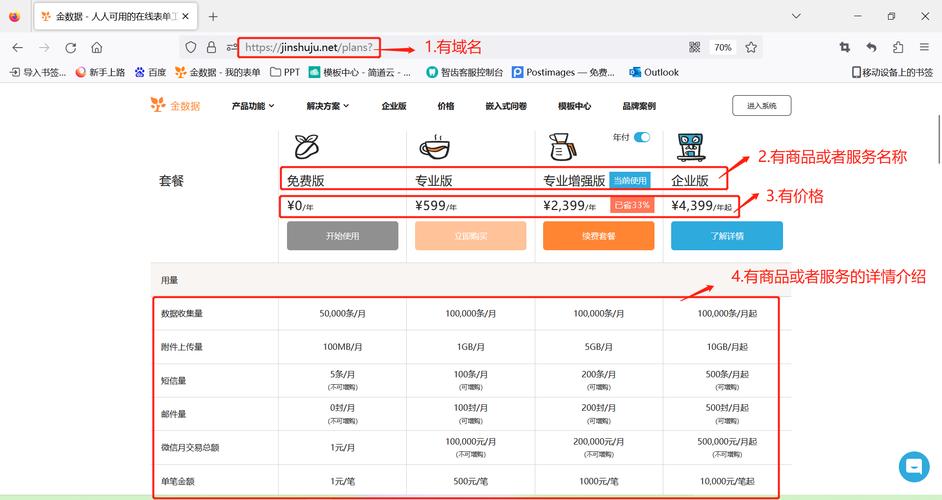Click the ¥599/年 price
The image size is (942, 500).
(x=436, y=206)
